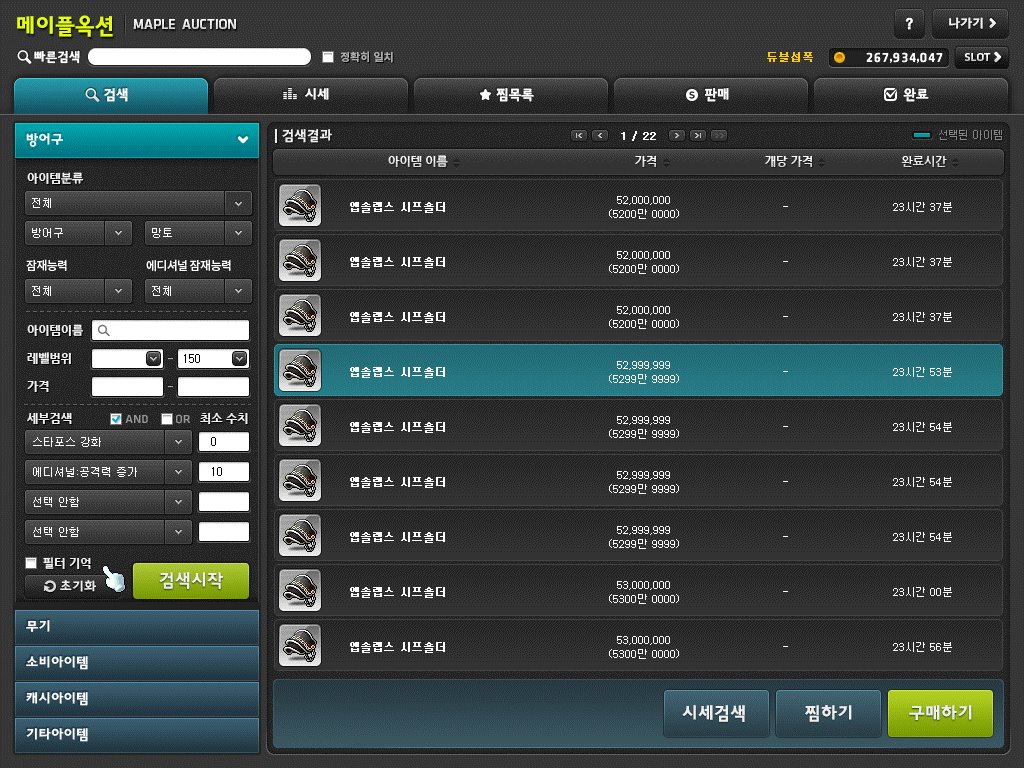Viewport: 1024px width, 768px height.
Task: Click item icon of 23시간 00분 listing
Action: tap(300, 590)
